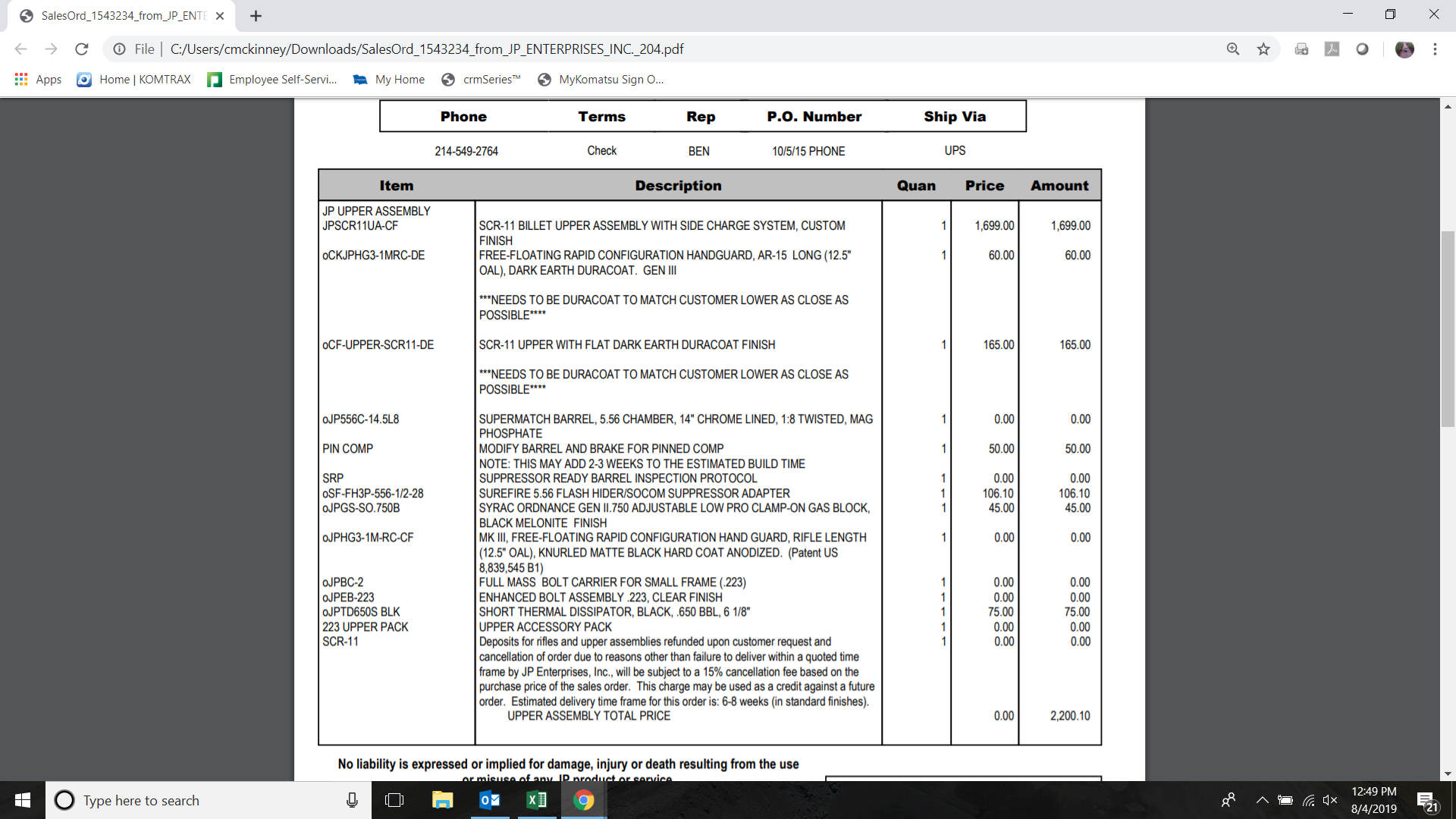Open a new browser tab
1456x819 pixels.
256,16
